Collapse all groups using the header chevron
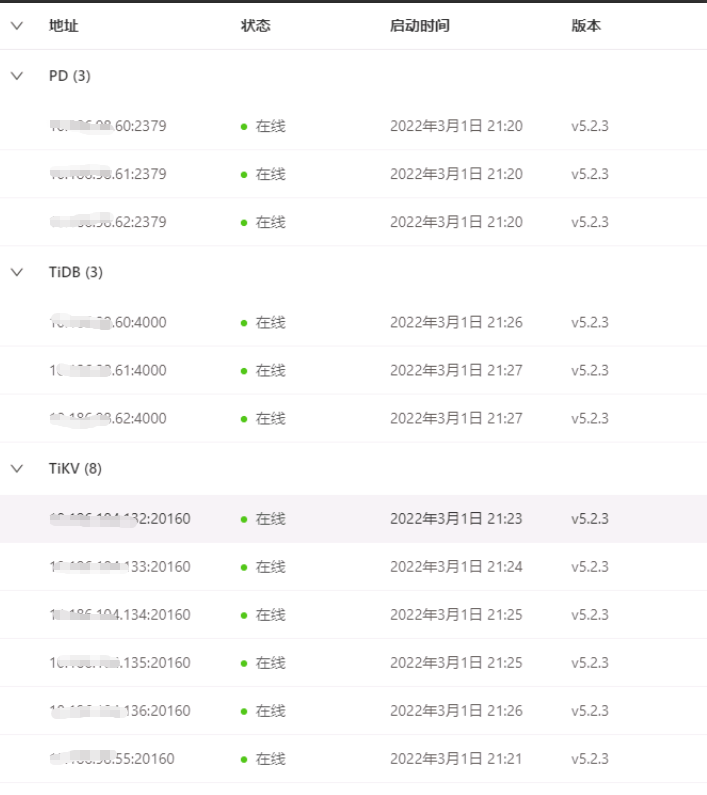The image size is (707, 795). [x=16, y=26]
